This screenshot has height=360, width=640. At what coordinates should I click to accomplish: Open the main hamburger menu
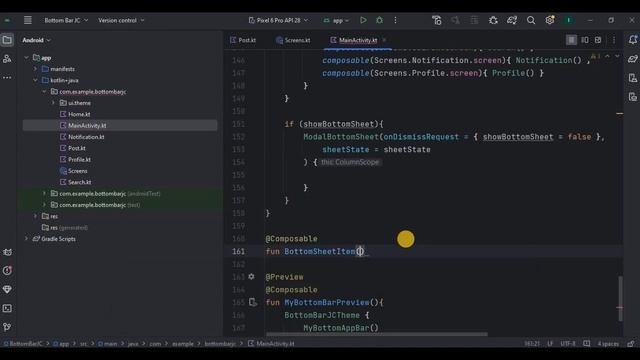tap(28, 20)
